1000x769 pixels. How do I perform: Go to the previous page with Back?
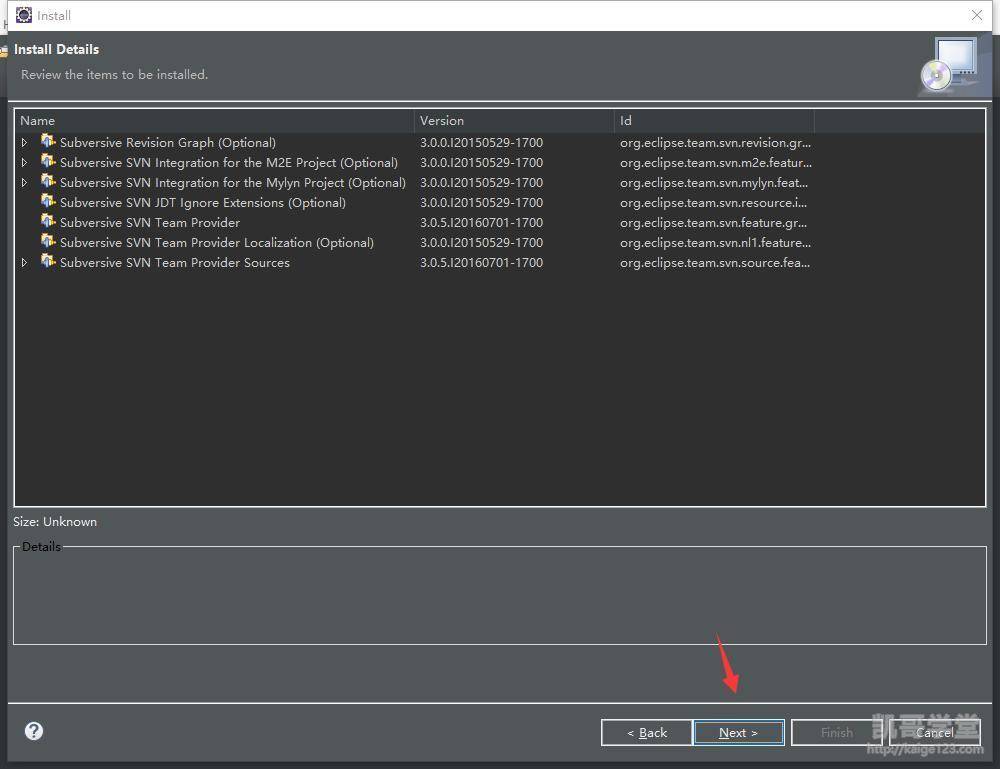647,733
